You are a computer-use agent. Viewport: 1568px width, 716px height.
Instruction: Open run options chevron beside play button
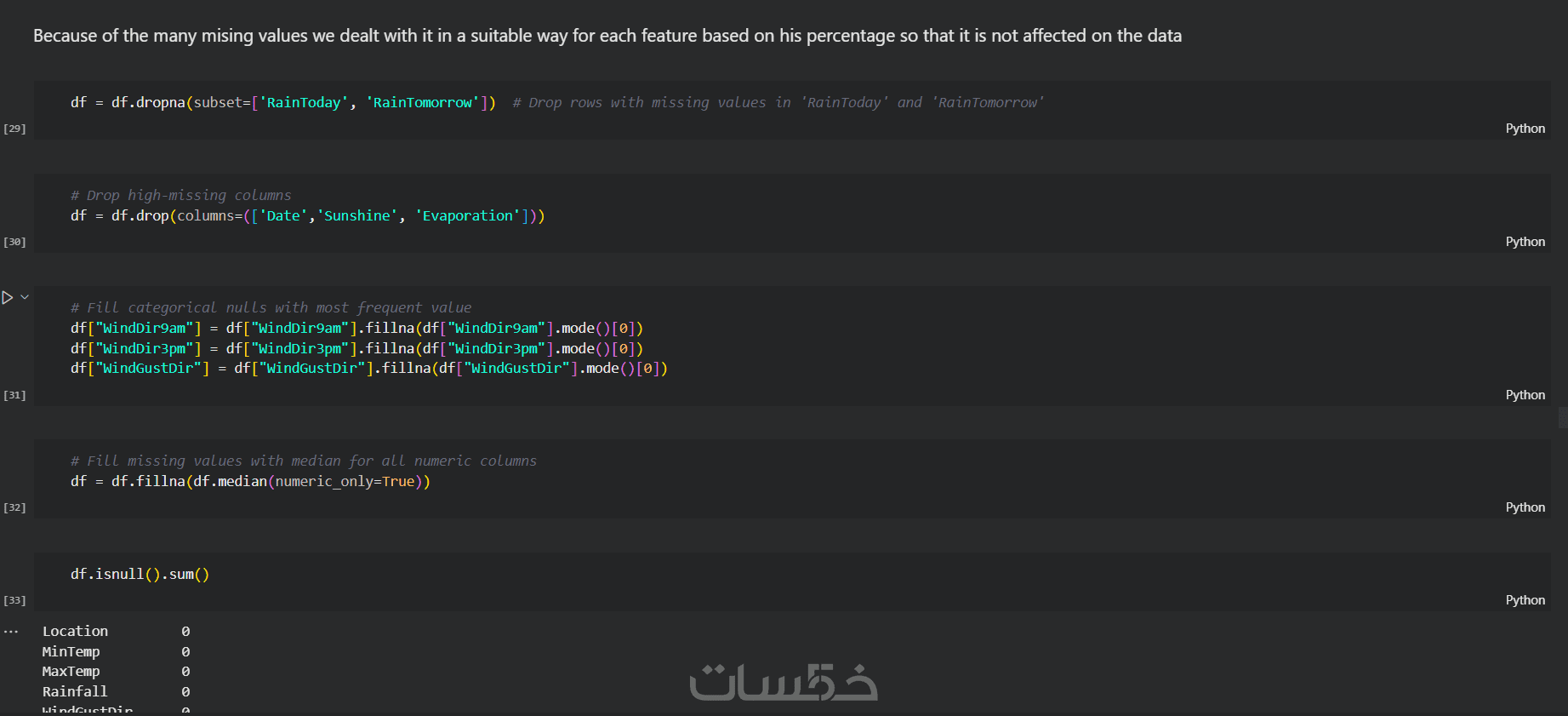point(25,297)
